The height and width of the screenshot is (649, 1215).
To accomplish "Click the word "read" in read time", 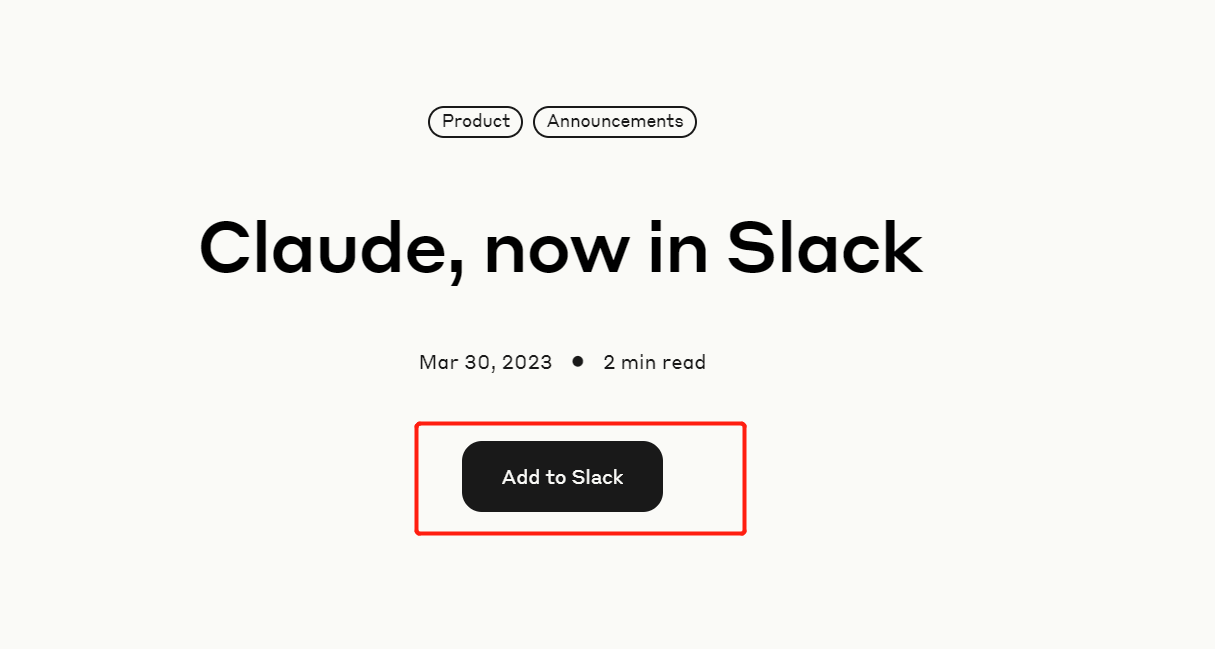I will pos(683,362).
